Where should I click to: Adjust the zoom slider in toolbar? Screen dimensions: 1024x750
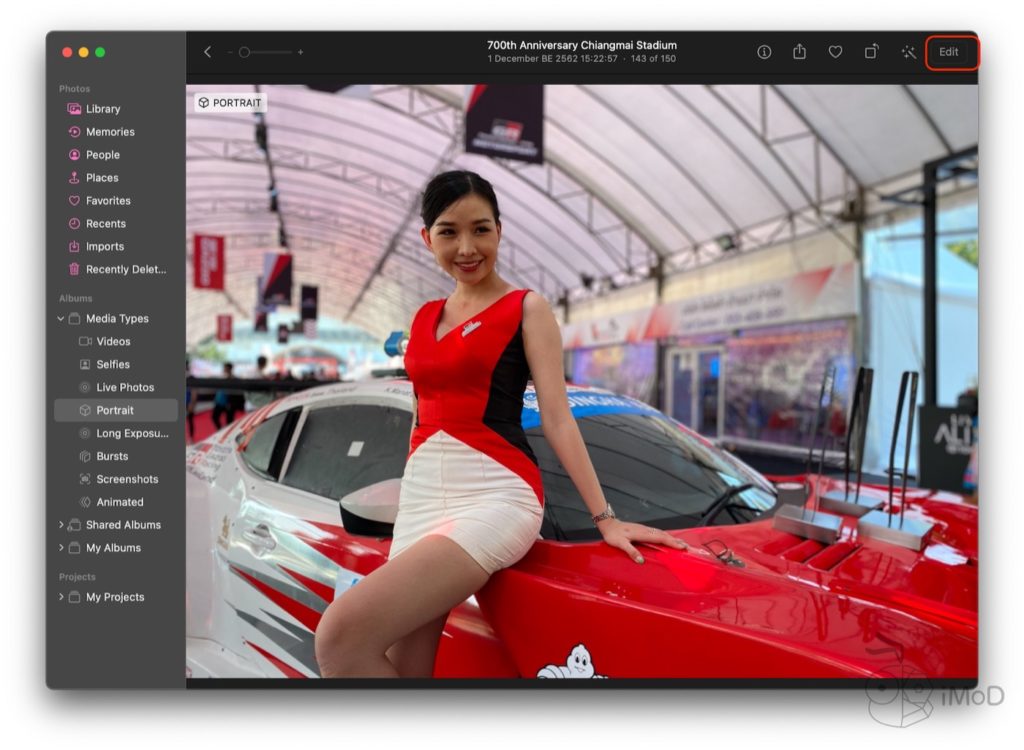pos(245,52)
